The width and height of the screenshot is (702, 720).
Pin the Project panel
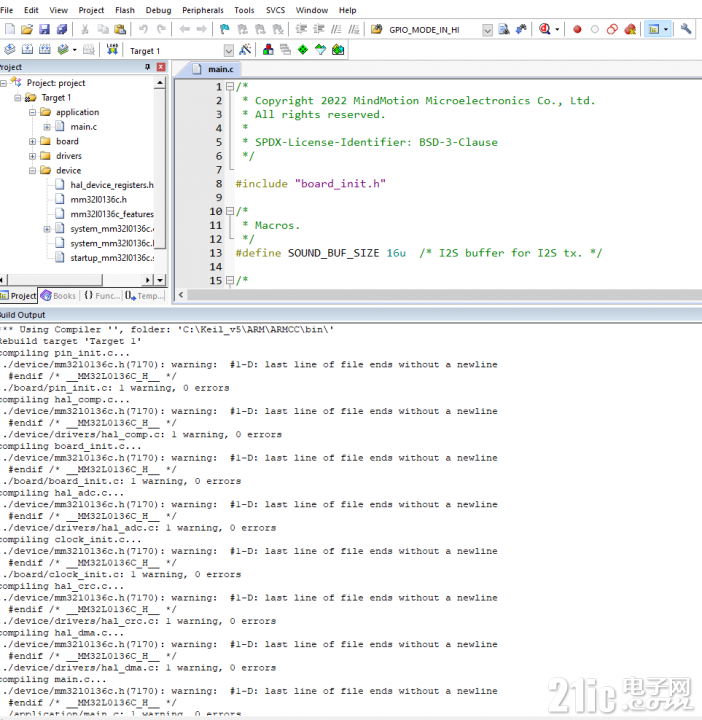(x=147, y=67)
